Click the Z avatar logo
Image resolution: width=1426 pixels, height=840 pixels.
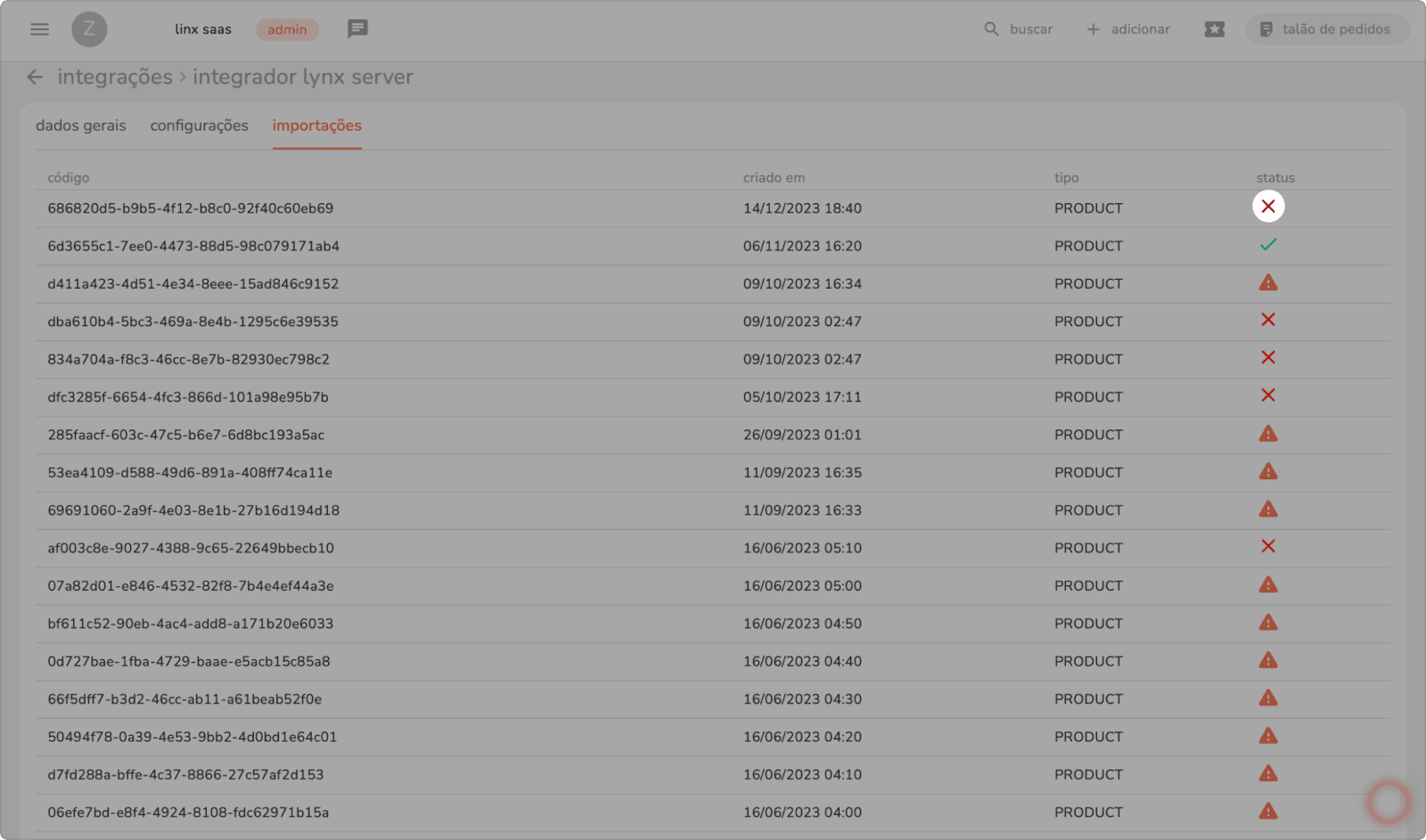(89, 29)
